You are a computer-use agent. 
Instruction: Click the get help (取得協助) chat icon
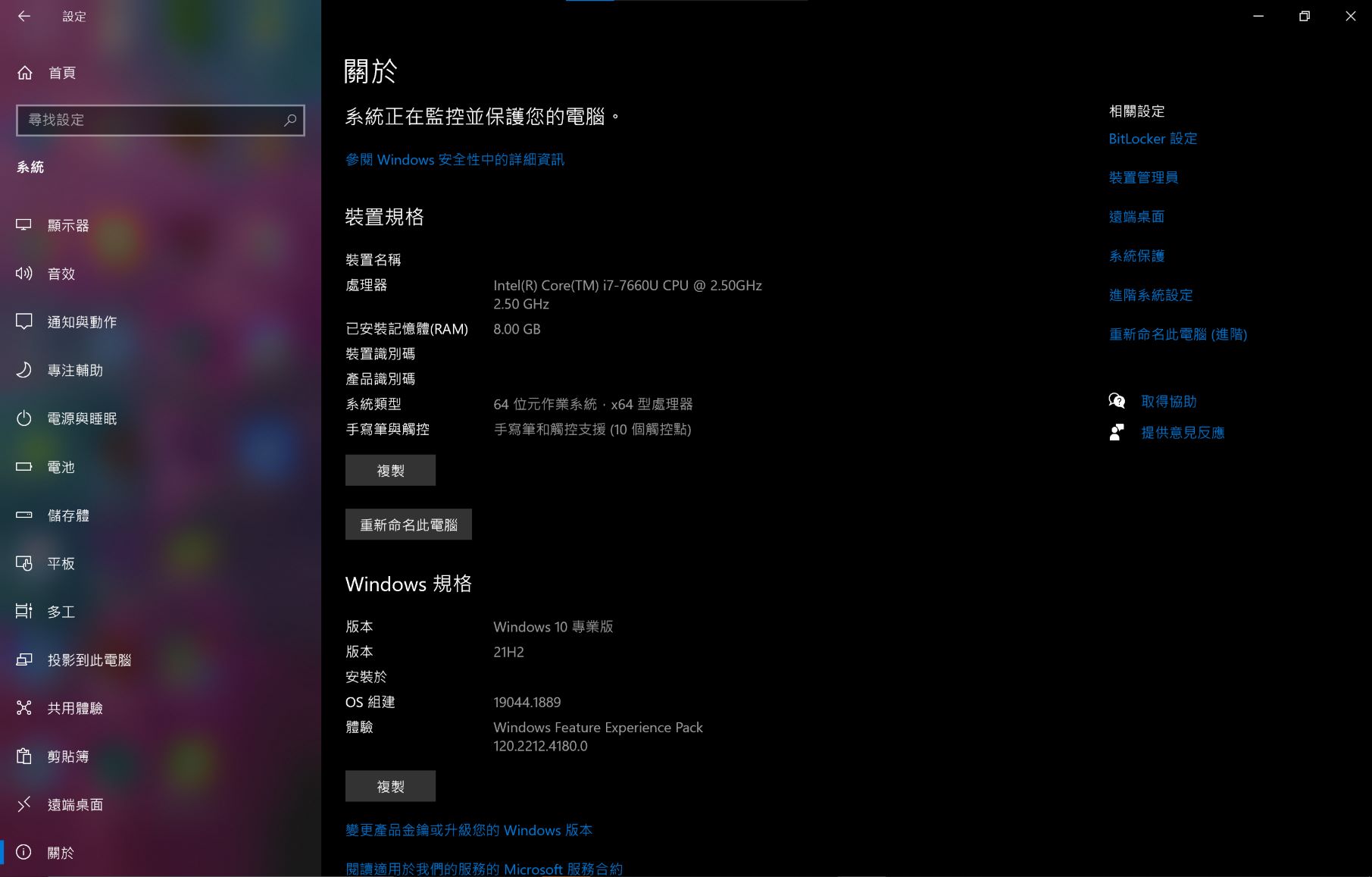point(1117,401)
